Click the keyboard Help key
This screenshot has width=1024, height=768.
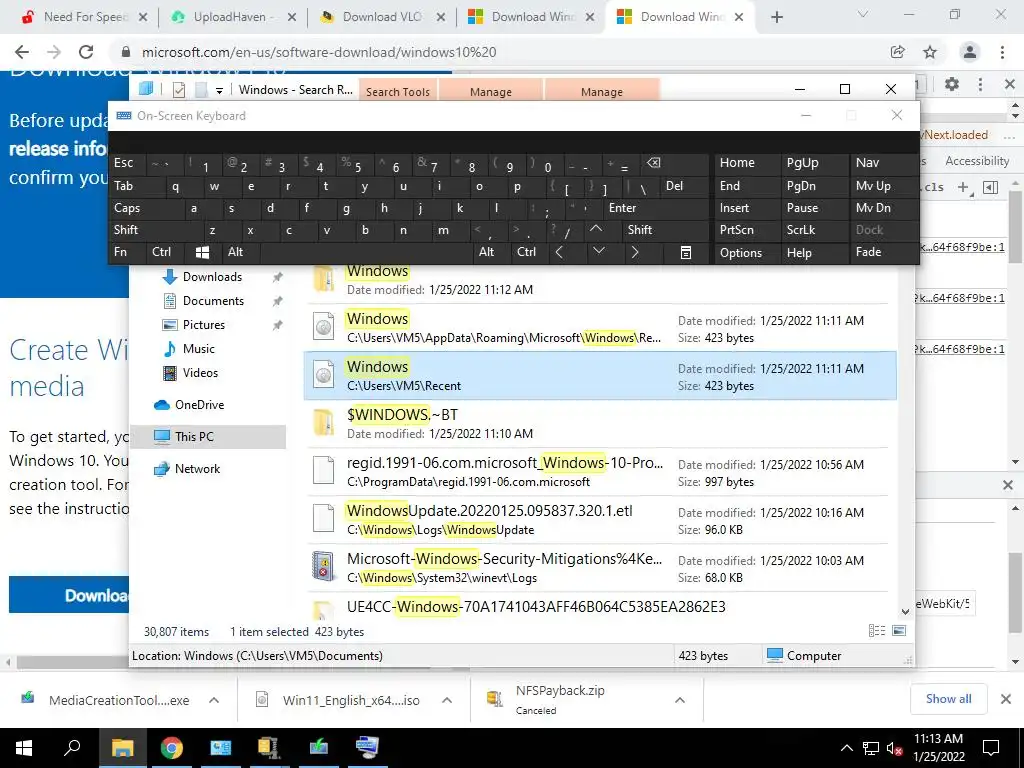799,253
